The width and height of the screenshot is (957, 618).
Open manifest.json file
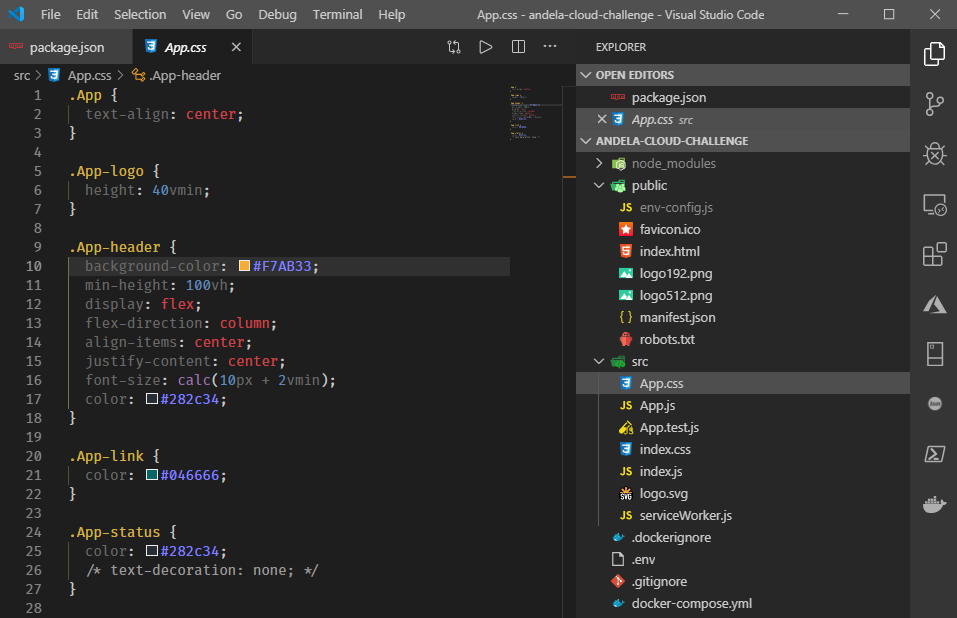coord(743,317)
